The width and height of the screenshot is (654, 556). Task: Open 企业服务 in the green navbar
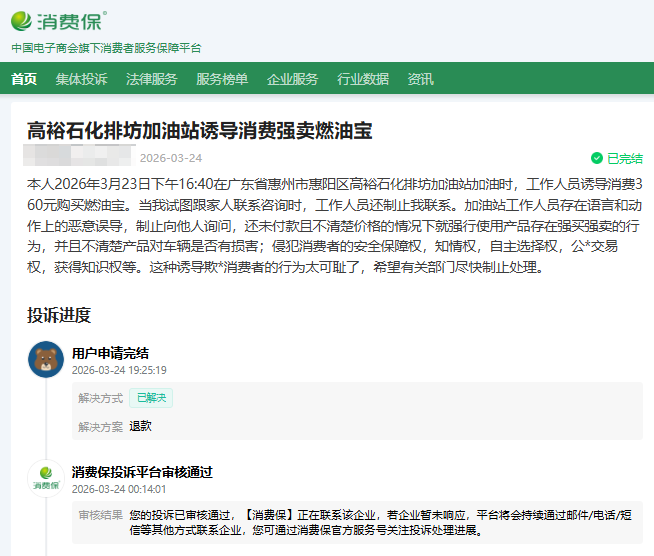(x=293, y=79)
